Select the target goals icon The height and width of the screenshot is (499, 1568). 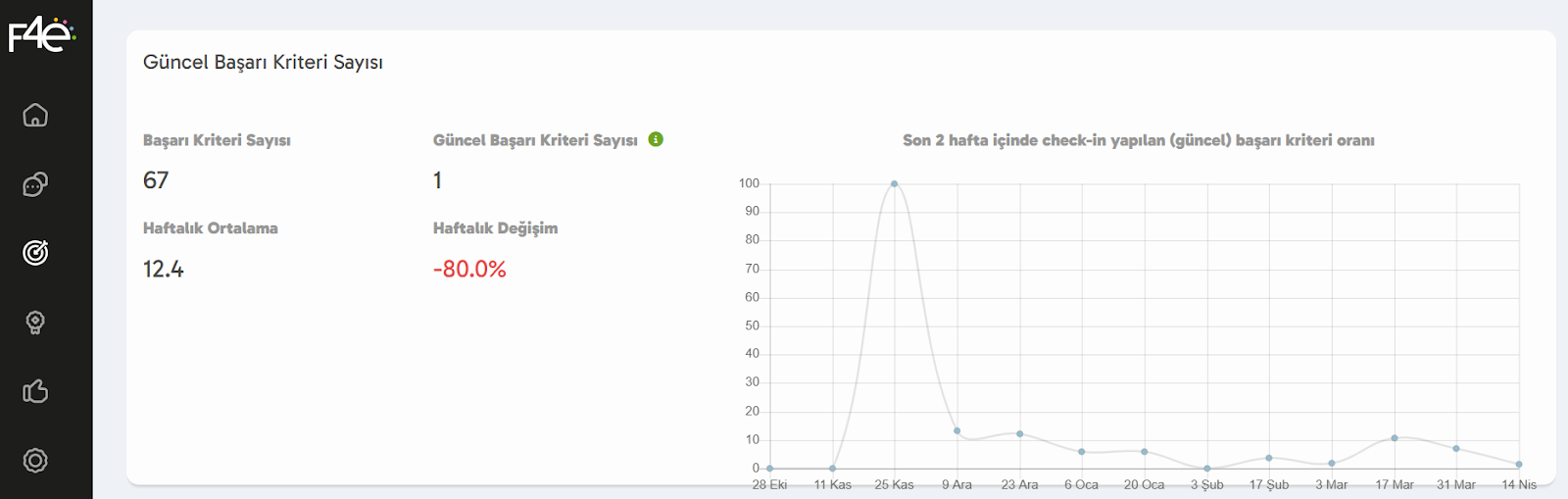click(35, 253)
